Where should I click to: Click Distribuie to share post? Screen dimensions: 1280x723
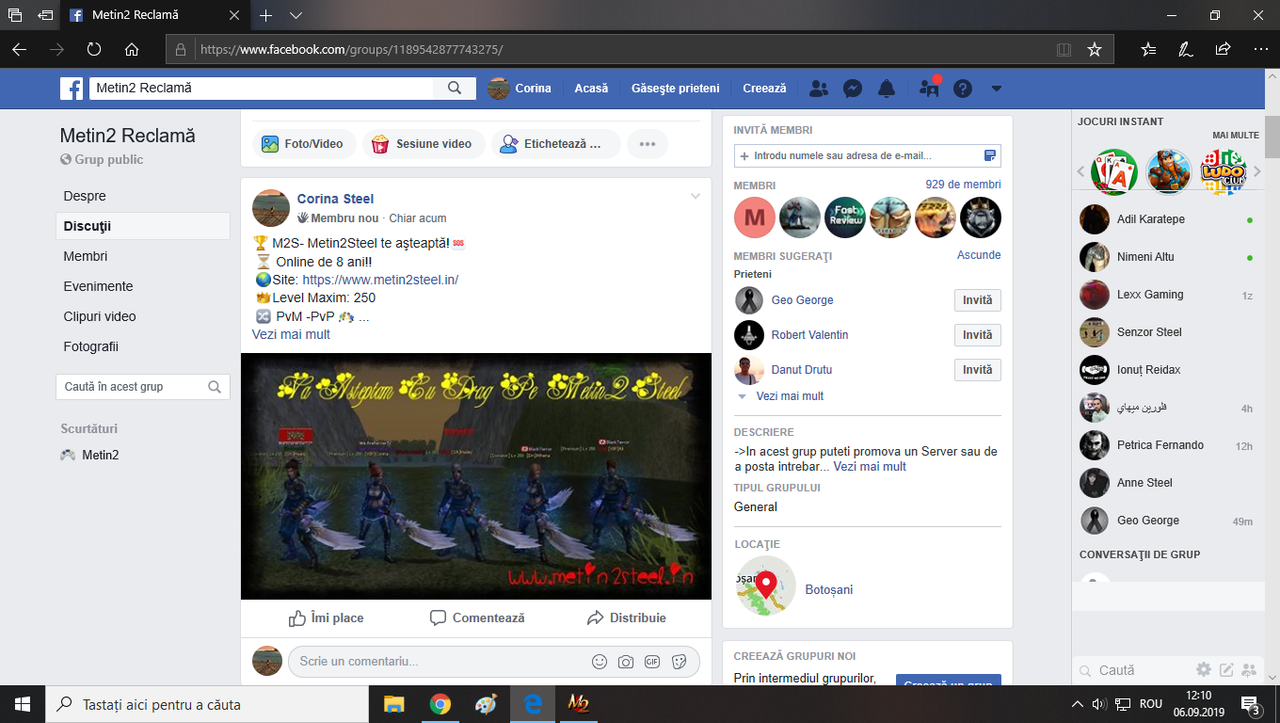coord(627,618)
